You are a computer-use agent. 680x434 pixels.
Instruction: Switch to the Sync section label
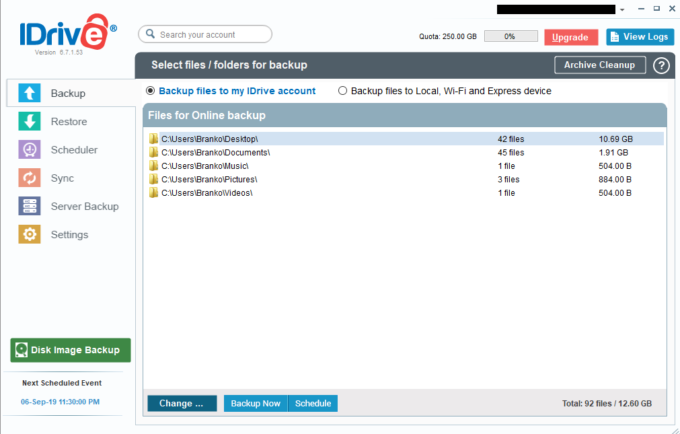click(62, 178)
